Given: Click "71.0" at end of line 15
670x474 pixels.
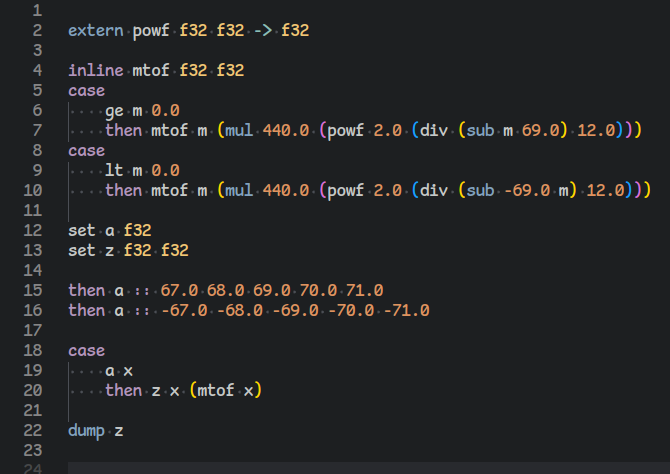Looking at the screenshot, I should (x=364, y=290).
